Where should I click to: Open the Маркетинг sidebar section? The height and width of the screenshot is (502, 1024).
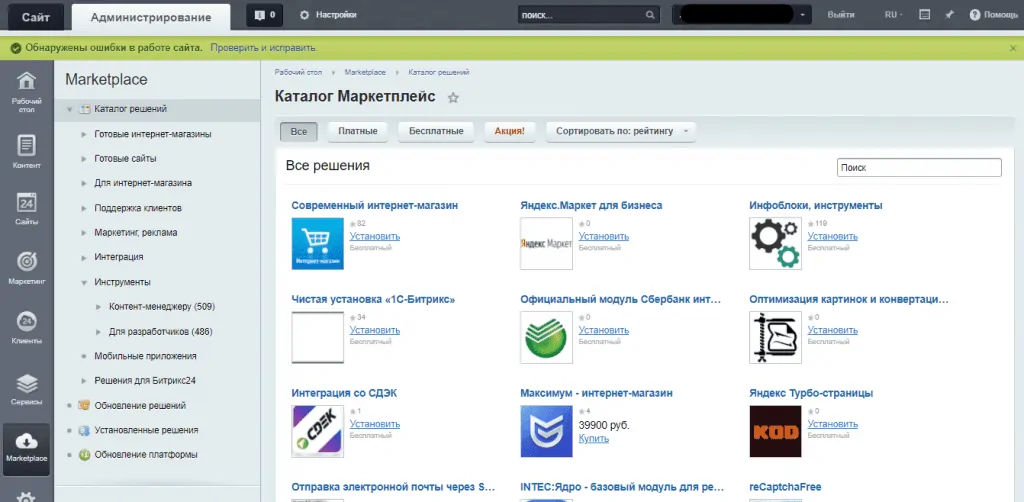tap(26, 268)
